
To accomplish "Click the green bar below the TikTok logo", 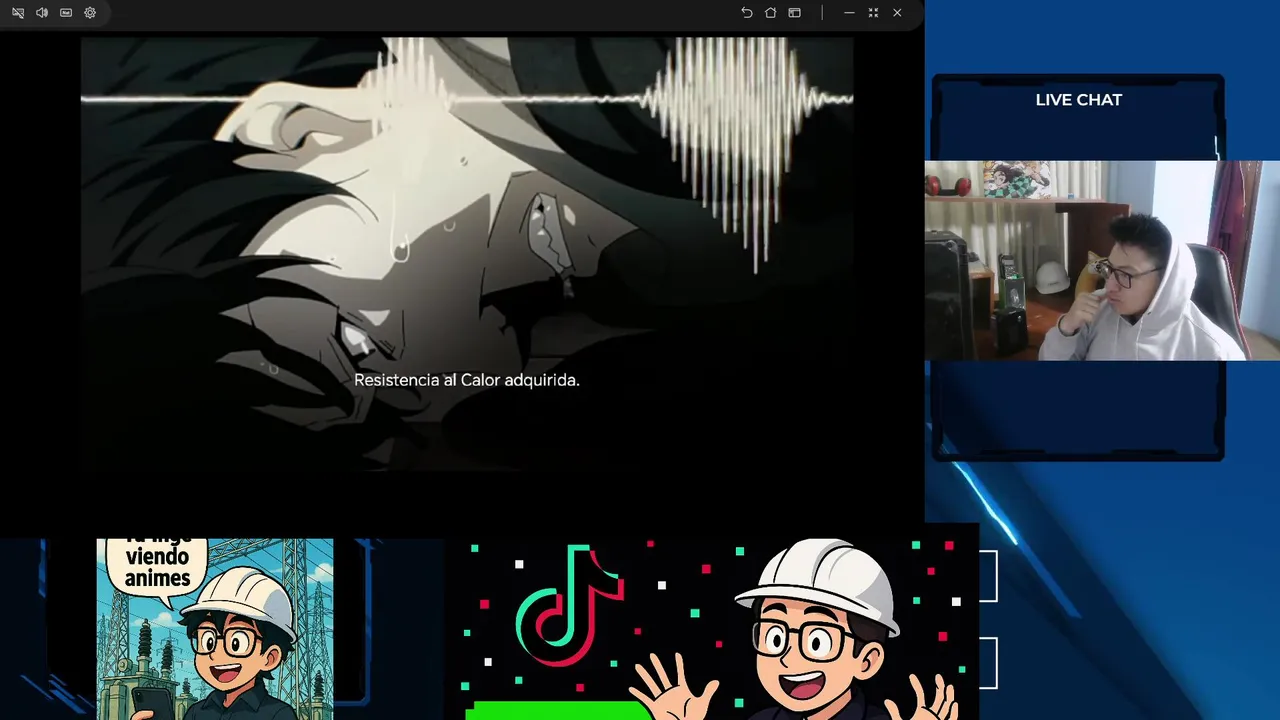I will click(x=557, y=711).
